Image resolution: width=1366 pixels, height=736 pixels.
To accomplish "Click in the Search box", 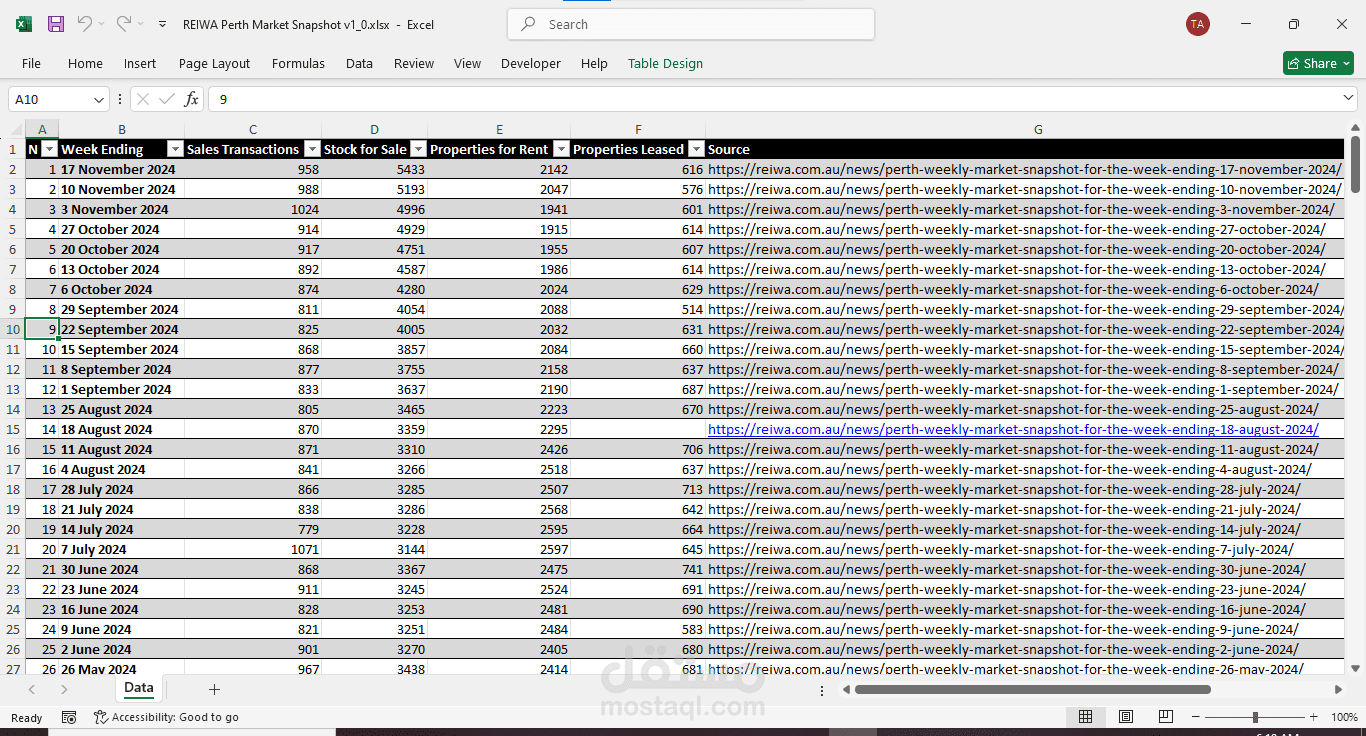I will tap(691, 24).
